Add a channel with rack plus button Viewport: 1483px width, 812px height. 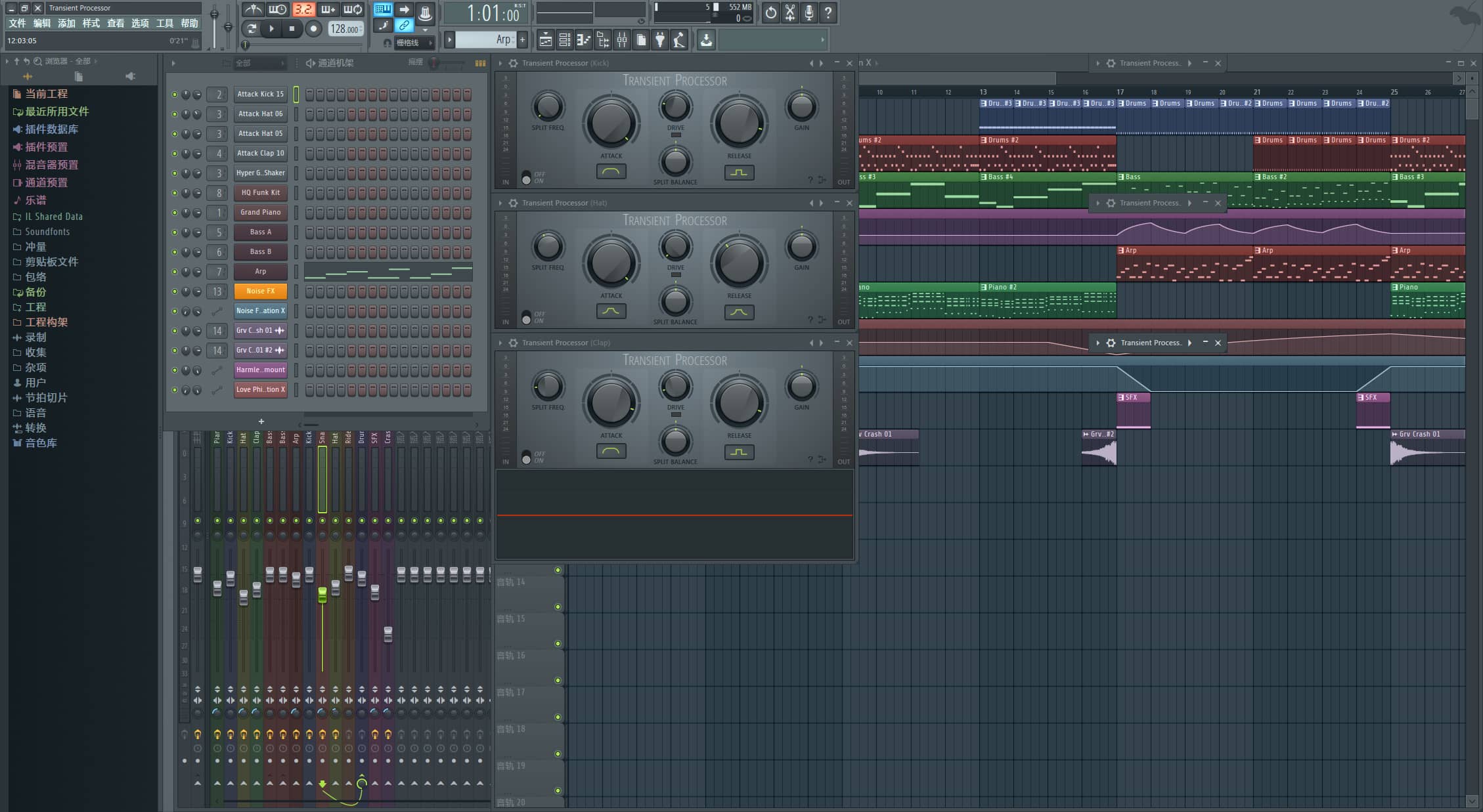click(261, 421)
